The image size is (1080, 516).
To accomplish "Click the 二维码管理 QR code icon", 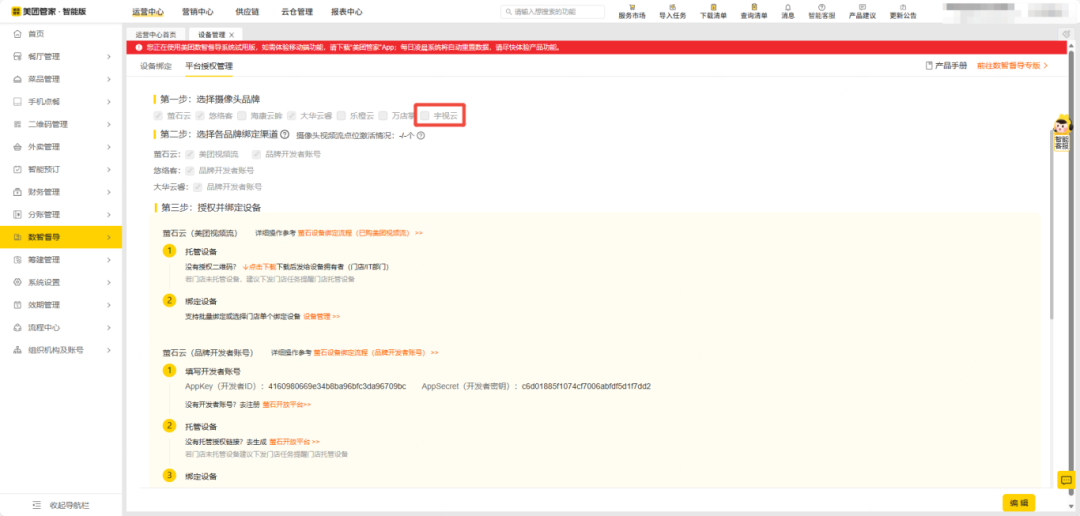I will [17, 124].
